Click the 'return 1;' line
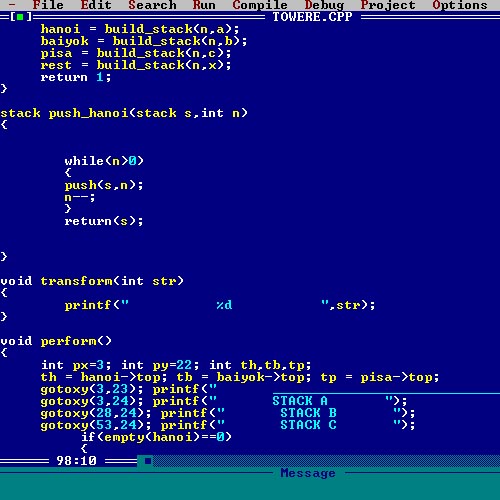Viewport: 500px width, 500px height. (x=76, y=77)
